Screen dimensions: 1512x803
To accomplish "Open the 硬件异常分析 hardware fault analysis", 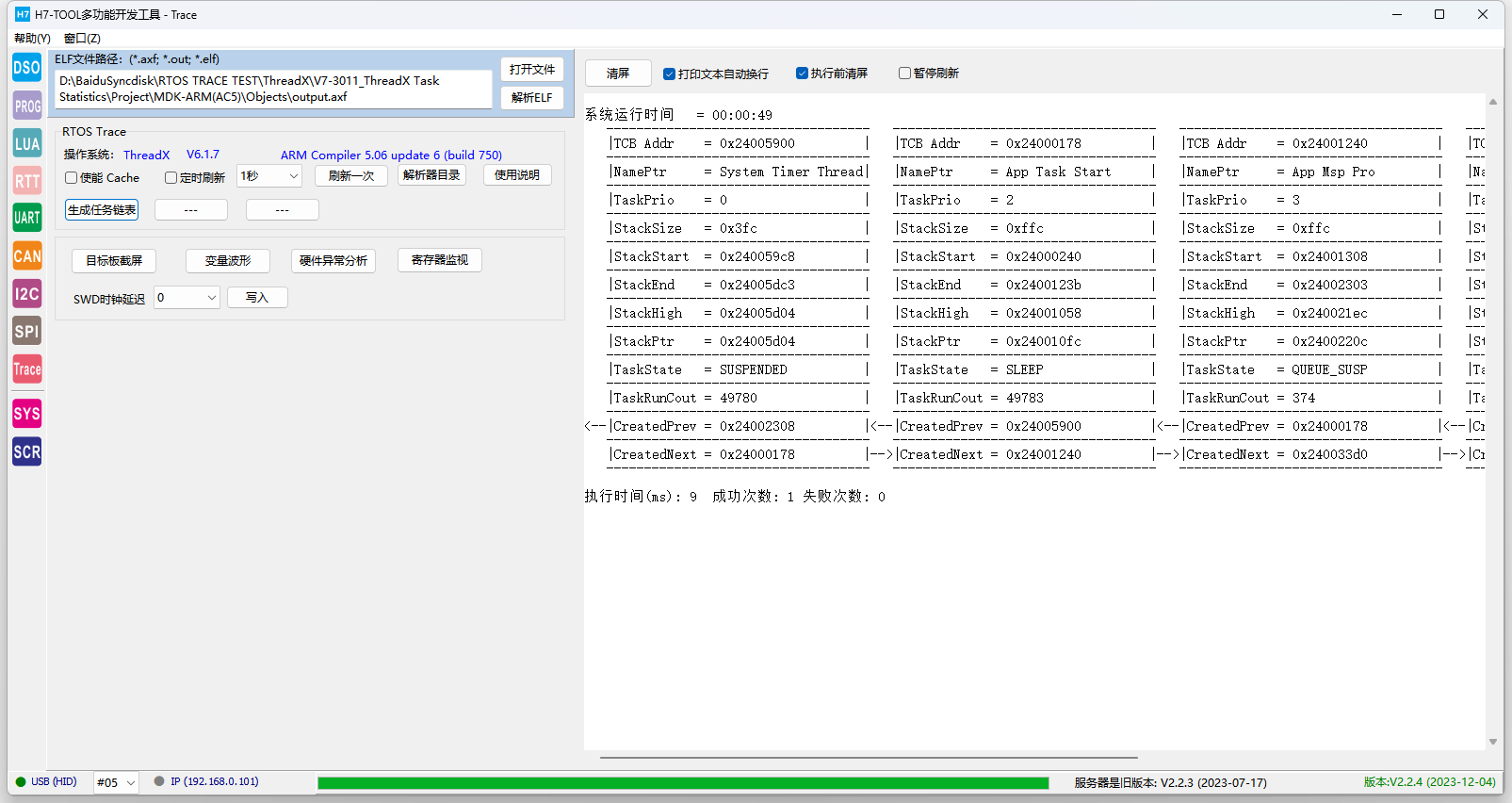I will (333, 261).
